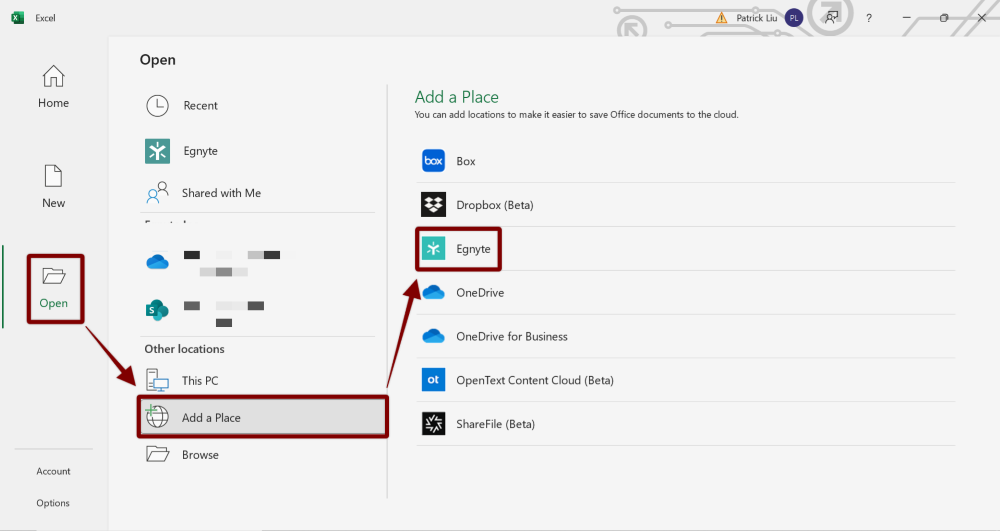This screenshot has height=531, width=1000.
Task: Show Recent files list
Action: point(258,106)
